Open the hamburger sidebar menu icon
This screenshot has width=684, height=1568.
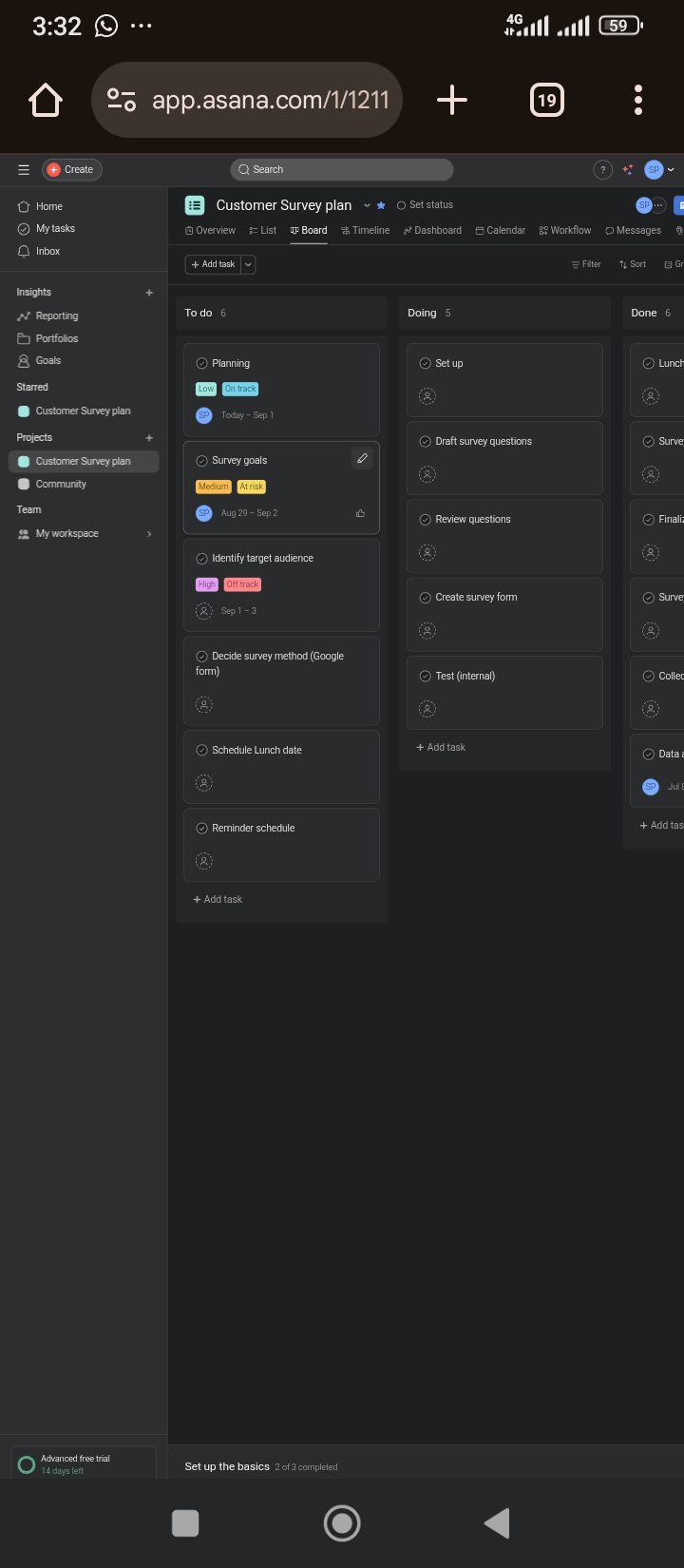tap(23, 169)
